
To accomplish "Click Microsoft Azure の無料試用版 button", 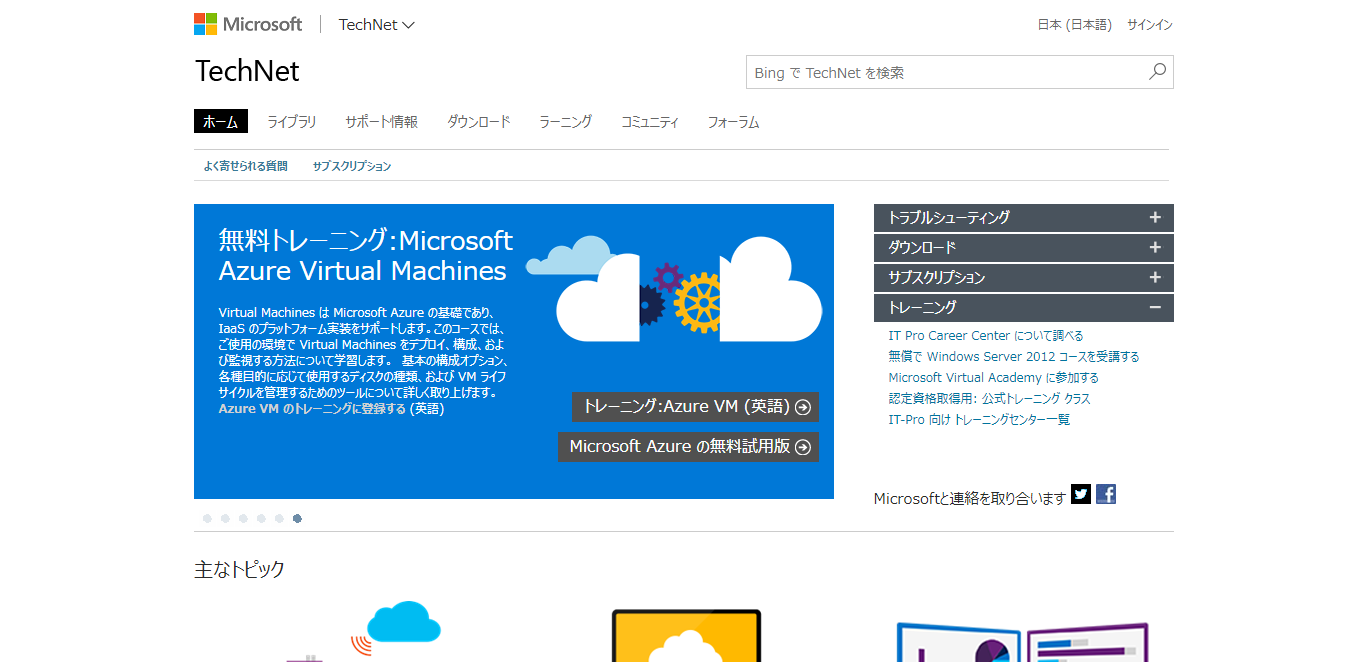I will tap(689, 447).
